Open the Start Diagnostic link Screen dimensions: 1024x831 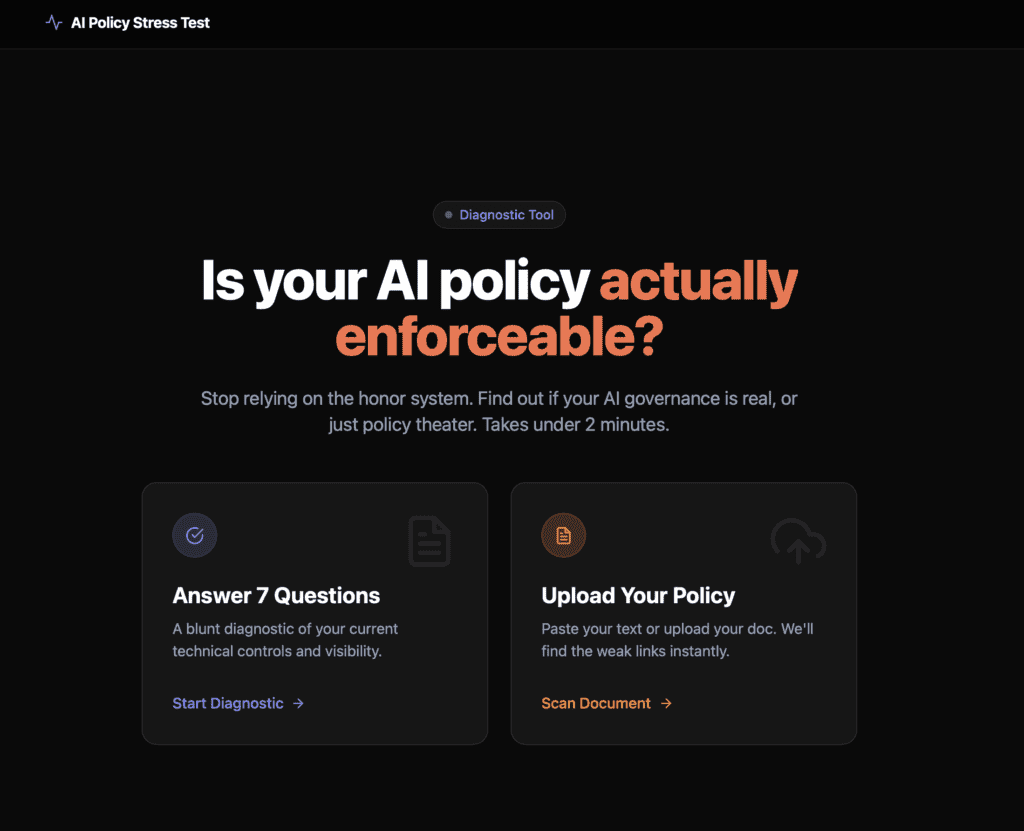coord(228,703)
